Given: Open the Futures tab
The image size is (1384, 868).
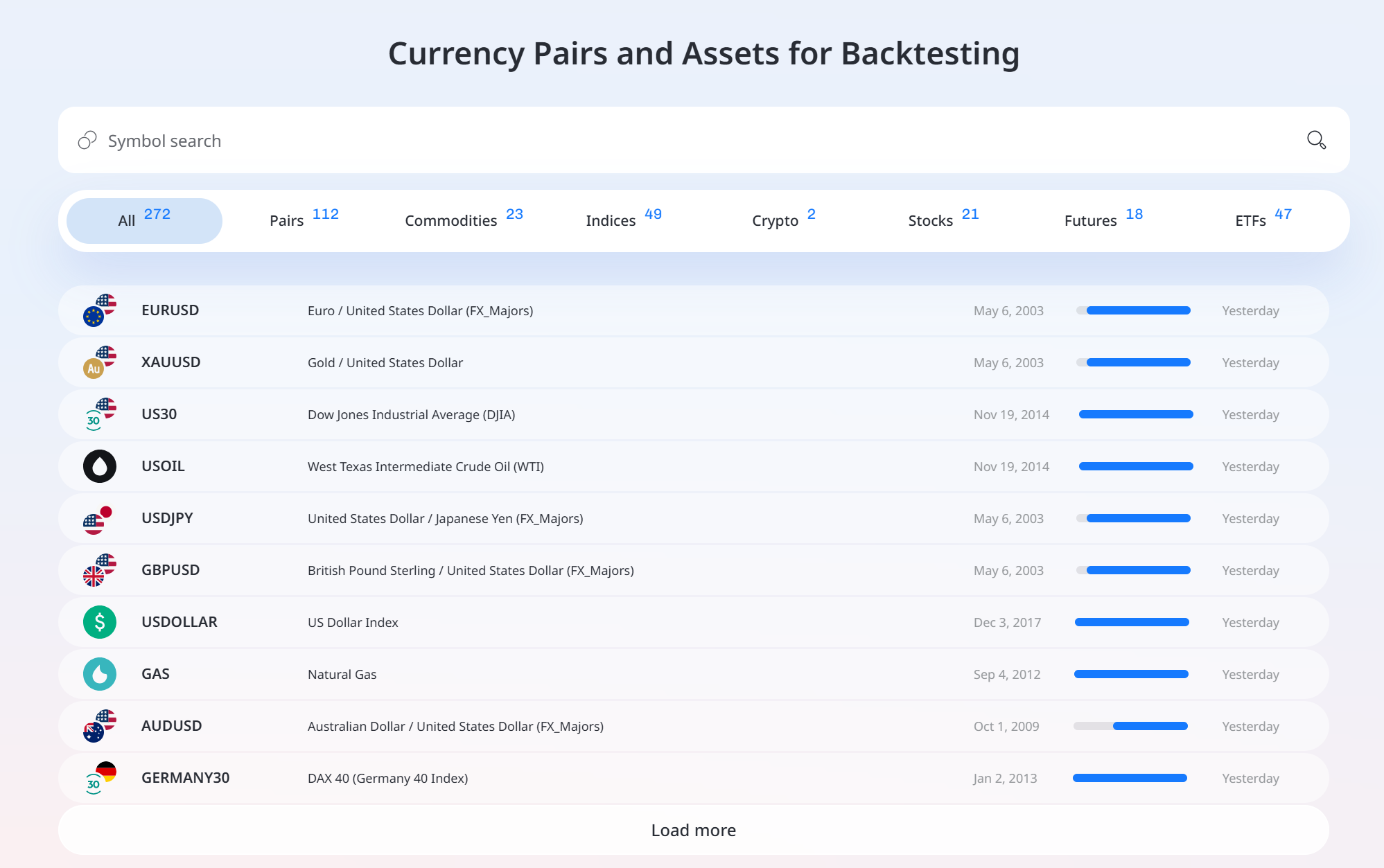Looking at the screenshot, I should (x=1103, y=220).
